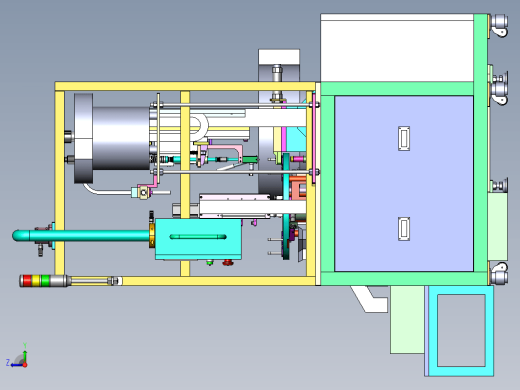The width and height of the screenshot is (520, 390).
Task: Select the white top panel of the cabinet
Action: [x=397, y=48]
